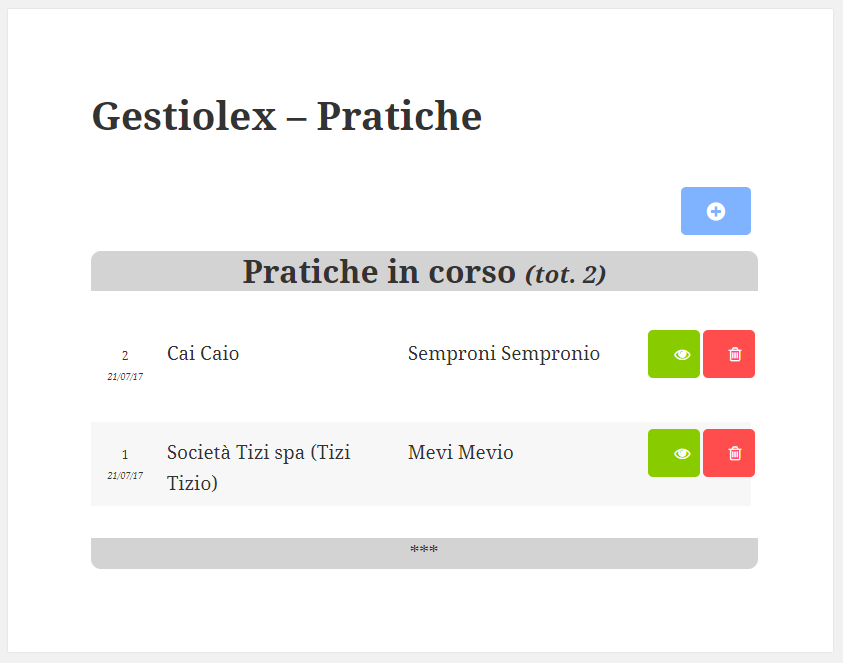The height and width of the screenshot is (663, 843).
Task: Open the Gestiolex – Pratiche page title
Action: pos(286,116)
